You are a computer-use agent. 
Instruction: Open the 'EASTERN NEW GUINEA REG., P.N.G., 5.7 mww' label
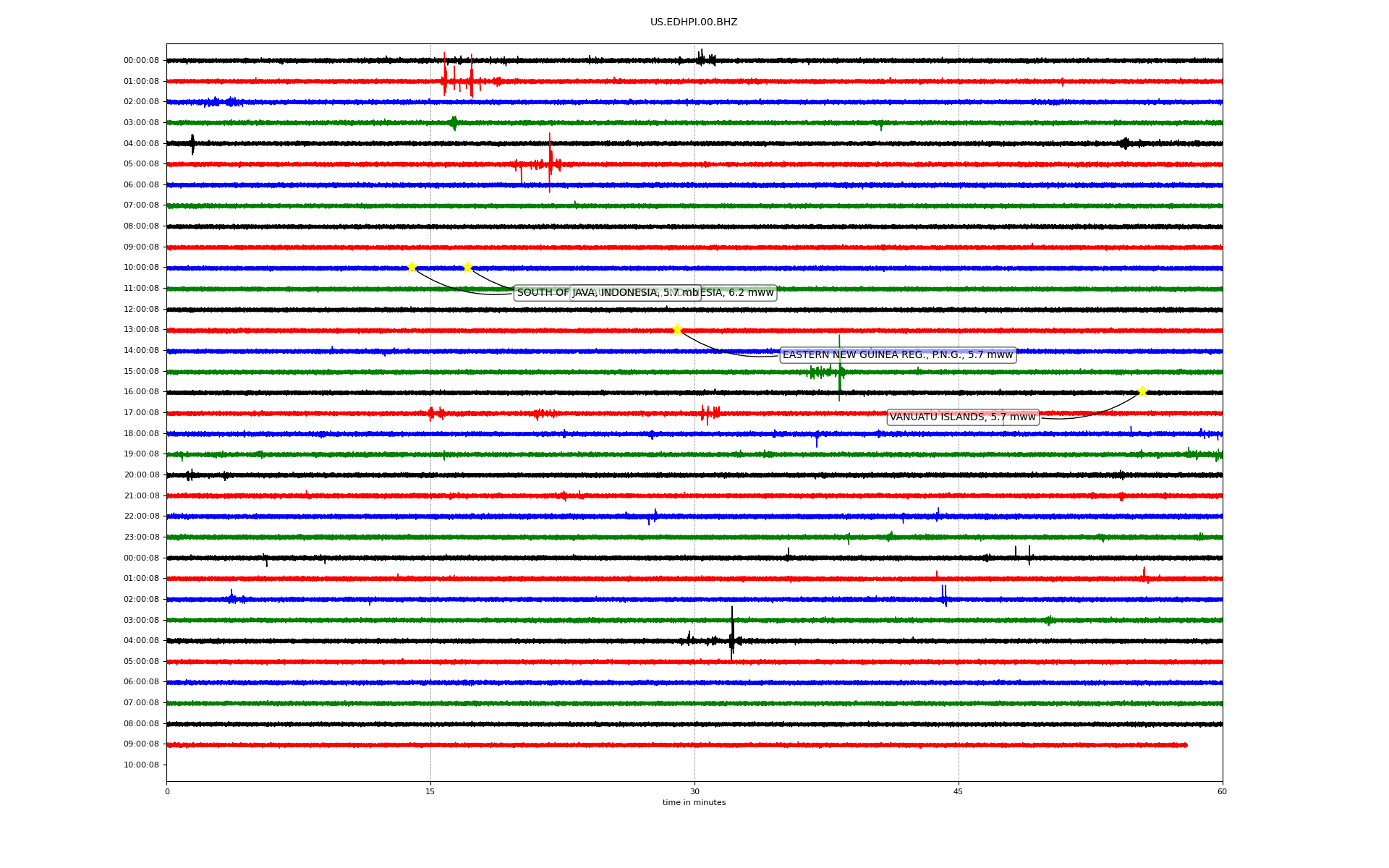pyautogui.click(x=898, y=355)
